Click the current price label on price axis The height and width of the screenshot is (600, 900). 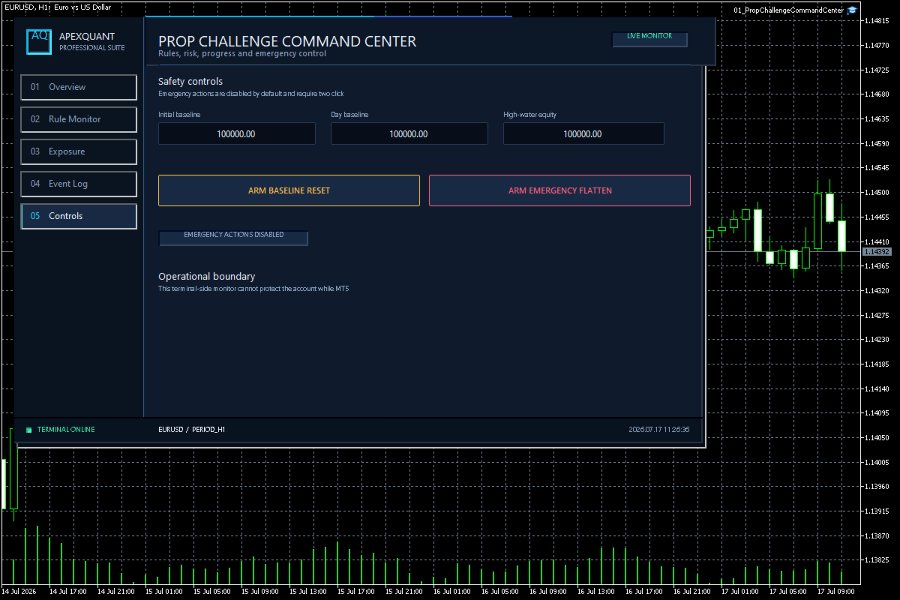click(x=876, y=252)
